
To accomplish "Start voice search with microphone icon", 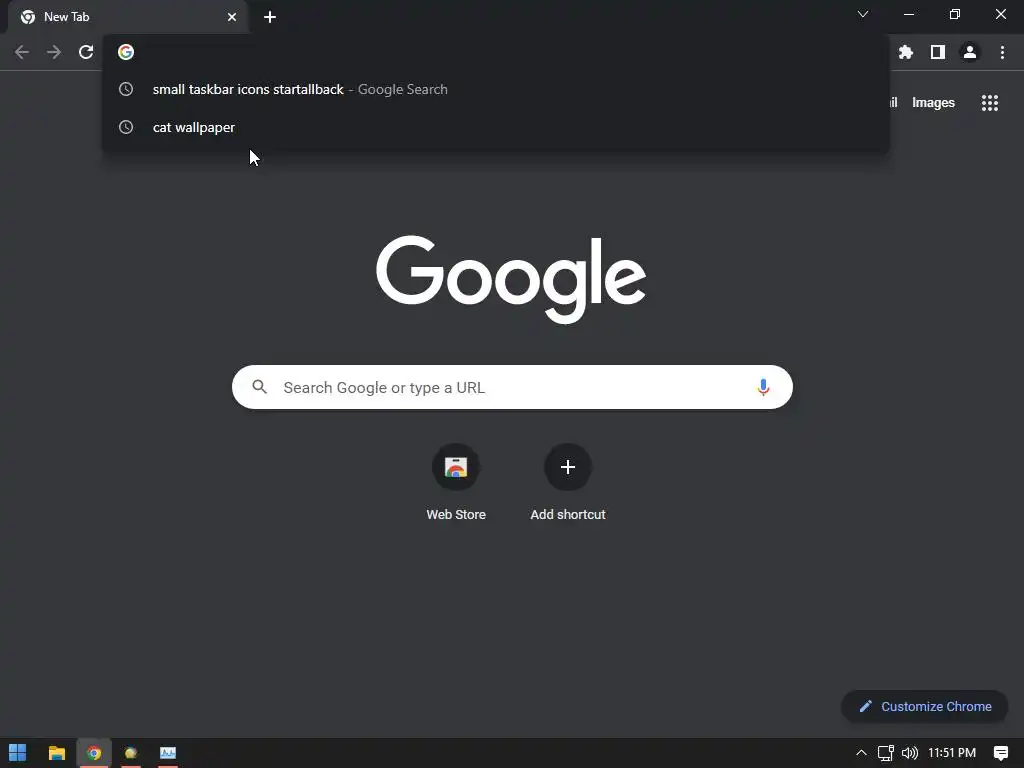I will pyautogui.click(x=763, y=387).
